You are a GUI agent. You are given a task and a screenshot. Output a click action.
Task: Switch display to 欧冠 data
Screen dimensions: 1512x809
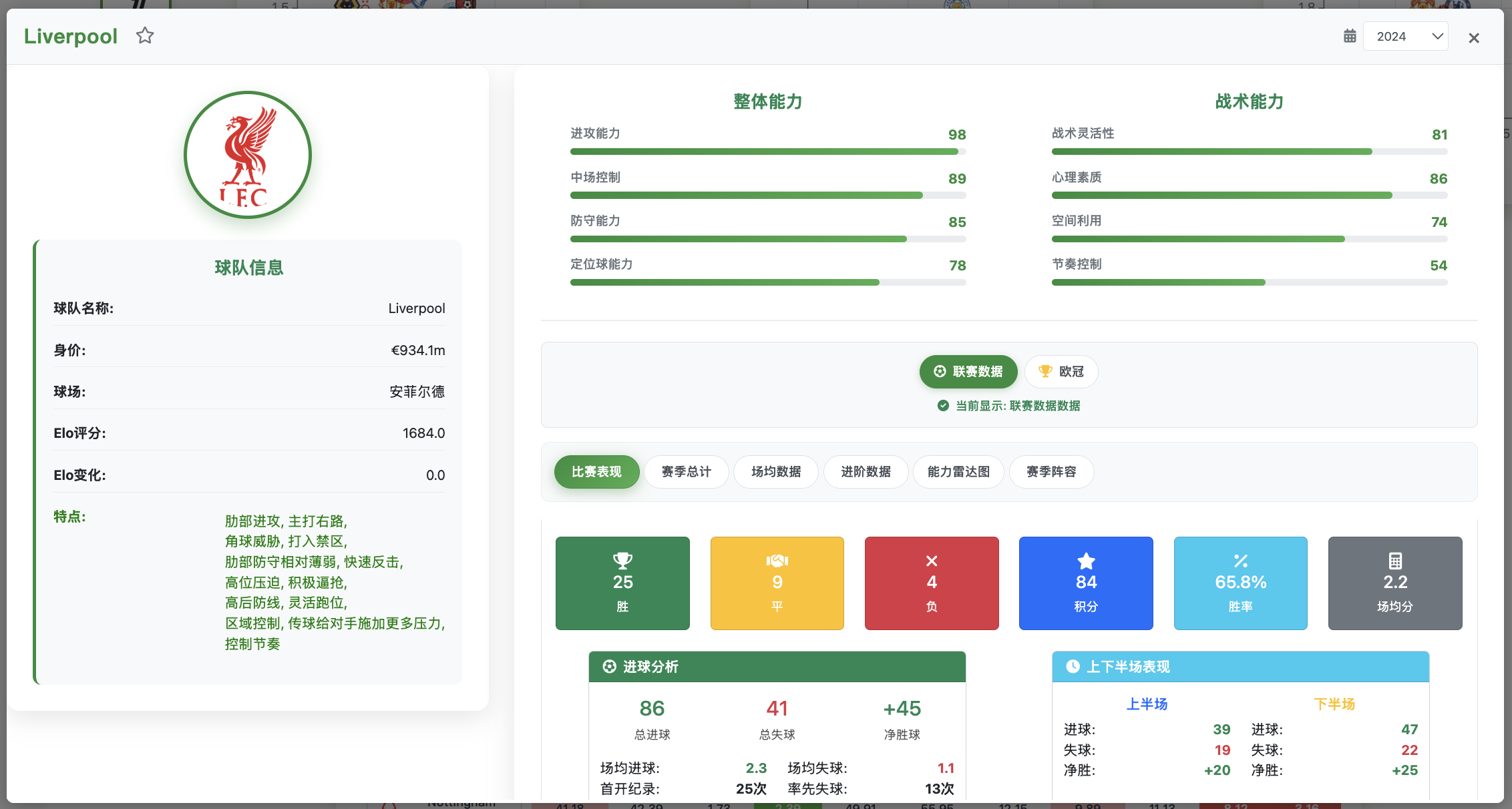(x=1061, y=372)
